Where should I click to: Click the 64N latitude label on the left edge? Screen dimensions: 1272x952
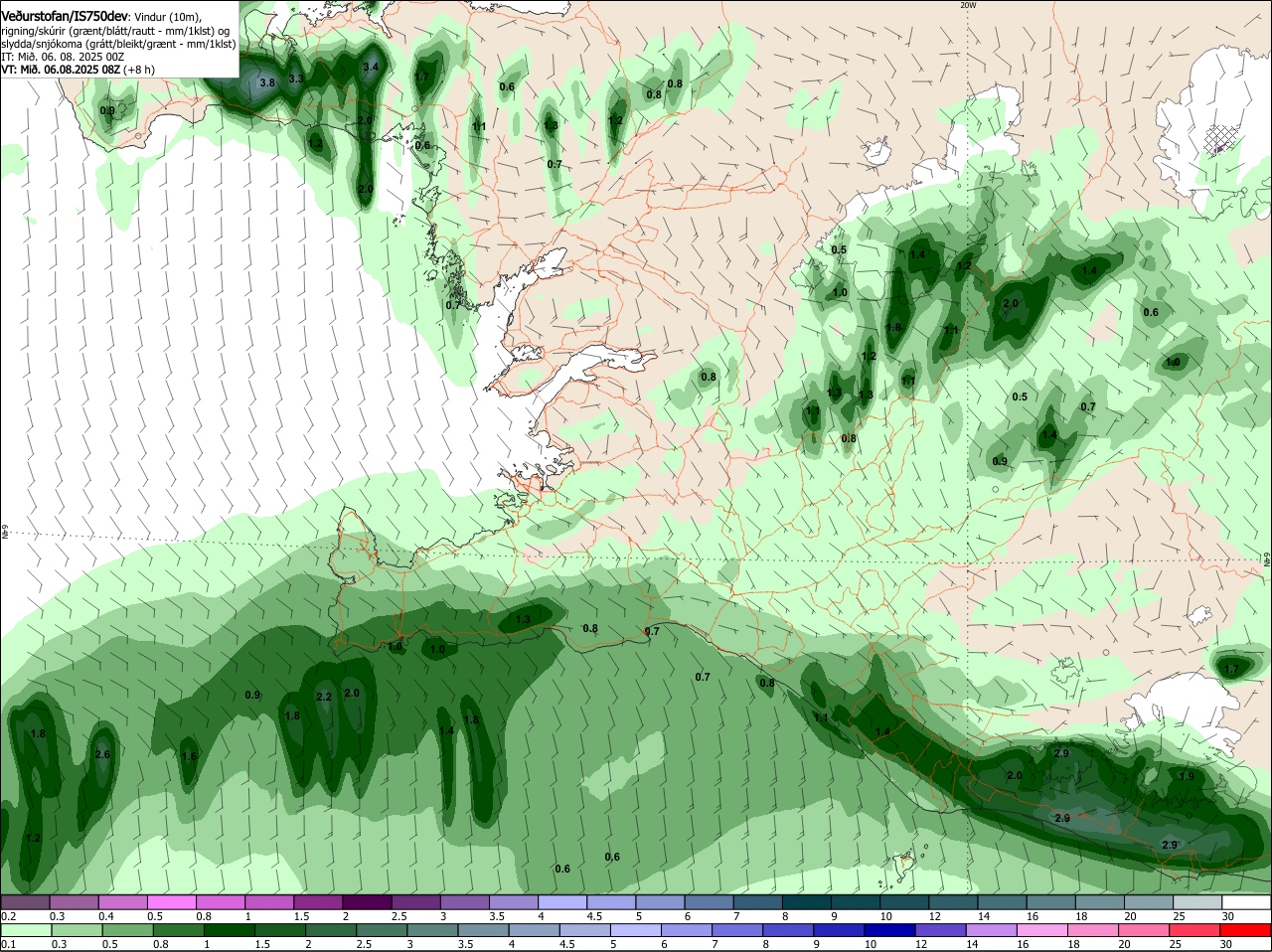pyautogui.click(x=4, y=534)
